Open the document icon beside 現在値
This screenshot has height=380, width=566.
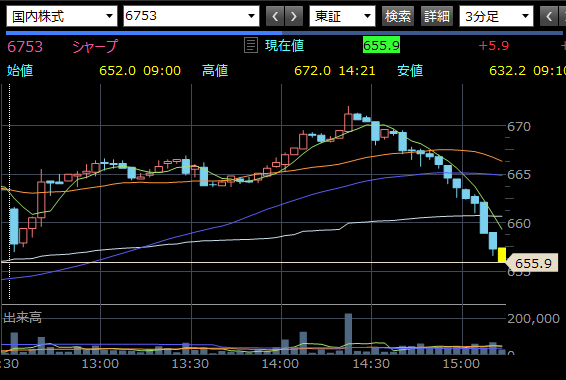click(251, 45)
